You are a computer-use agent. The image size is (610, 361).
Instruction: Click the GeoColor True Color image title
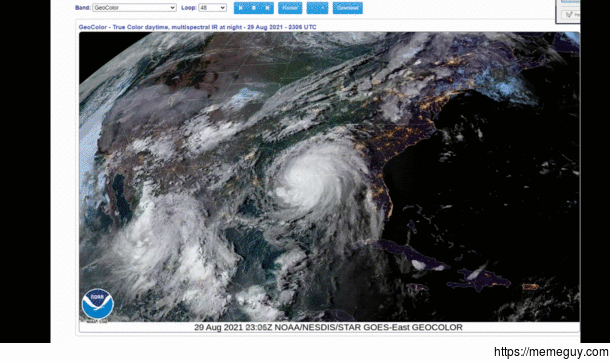point(197,27)
